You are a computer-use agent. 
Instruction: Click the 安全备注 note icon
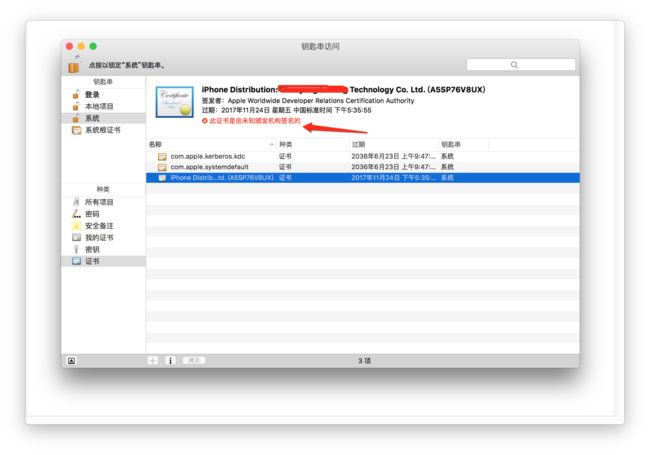[x=76, y=226]
